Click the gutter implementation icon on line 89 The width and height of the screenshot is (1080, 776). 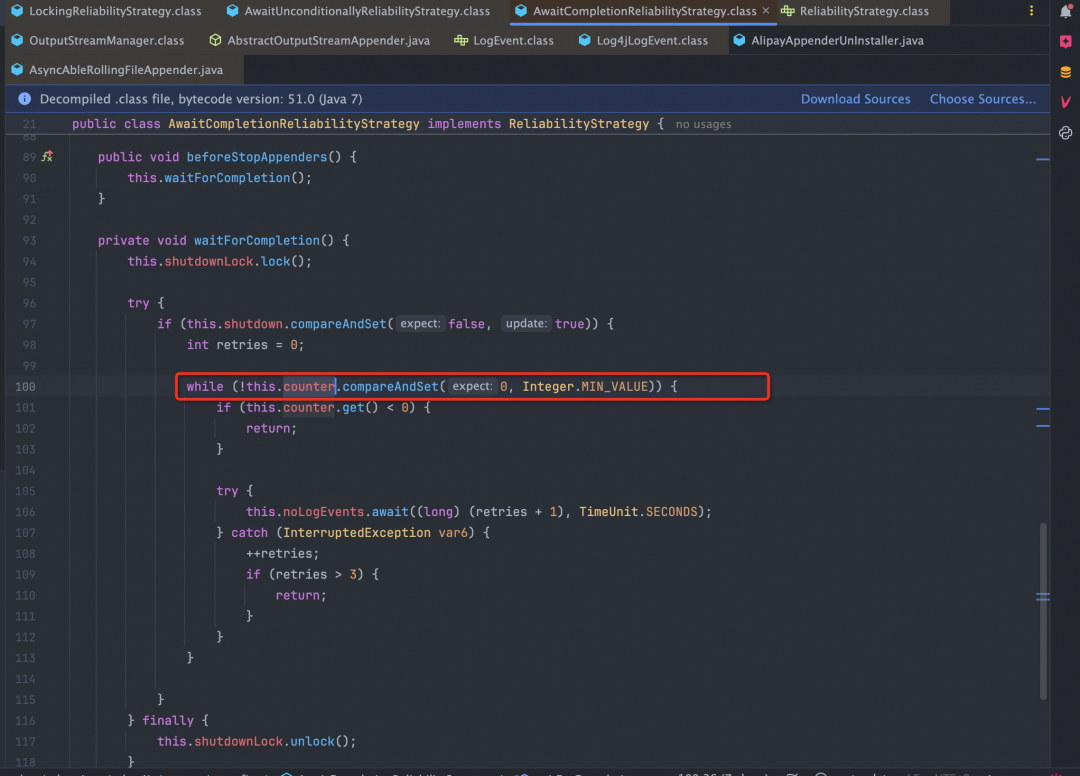coord(48,157)
